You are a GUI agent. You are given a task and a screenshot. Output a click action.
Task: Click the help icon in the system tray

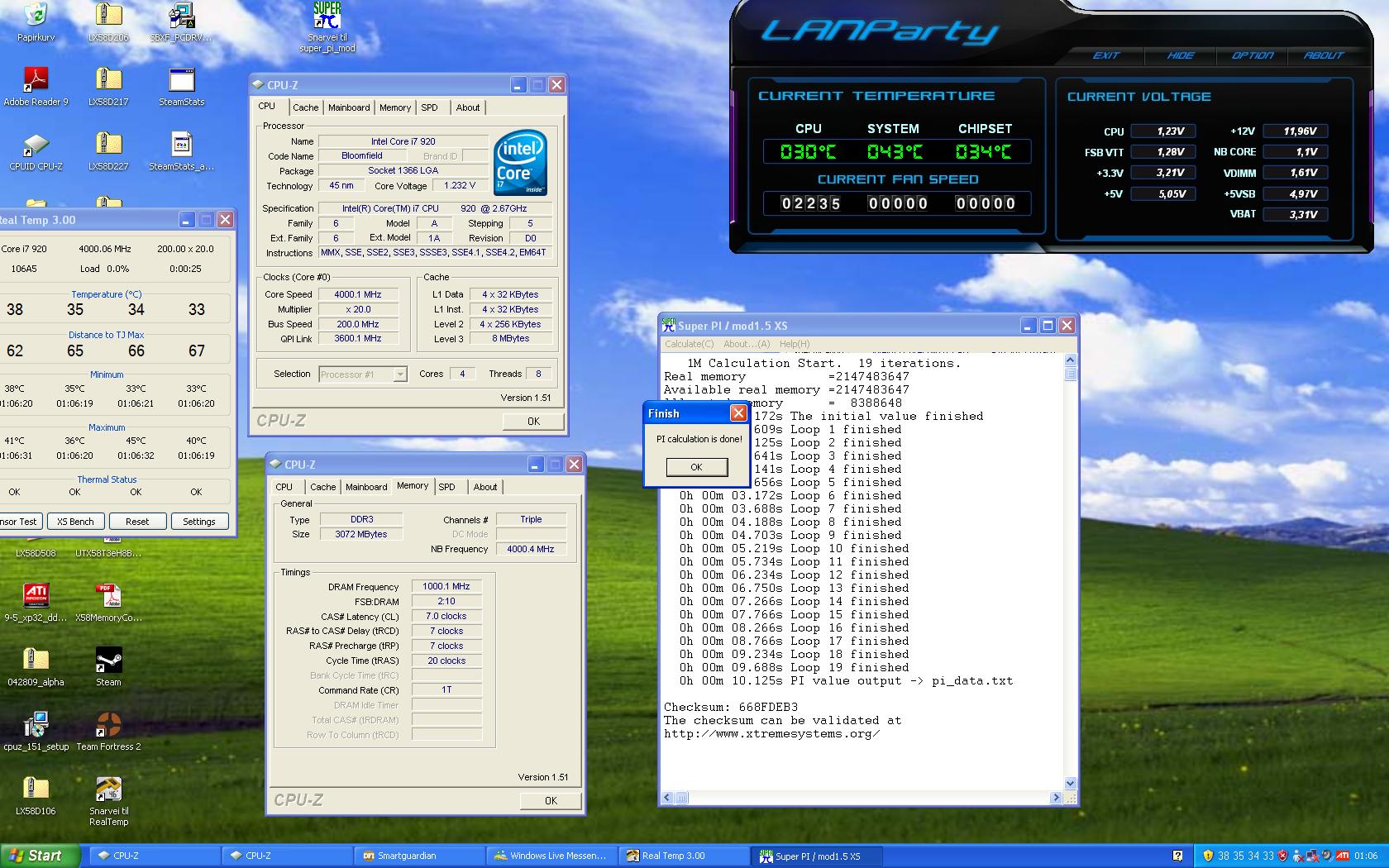point(1177,856)
